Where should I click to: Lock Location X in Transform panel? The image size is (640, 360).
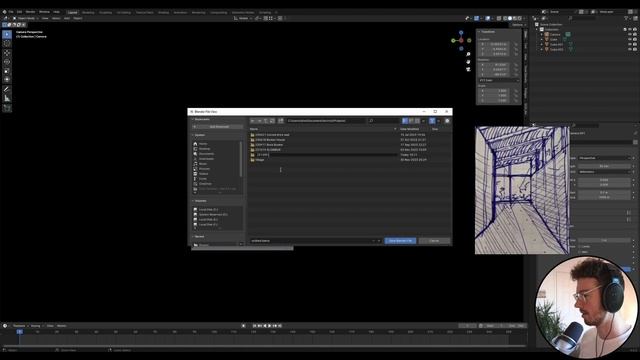coord(516,44)
